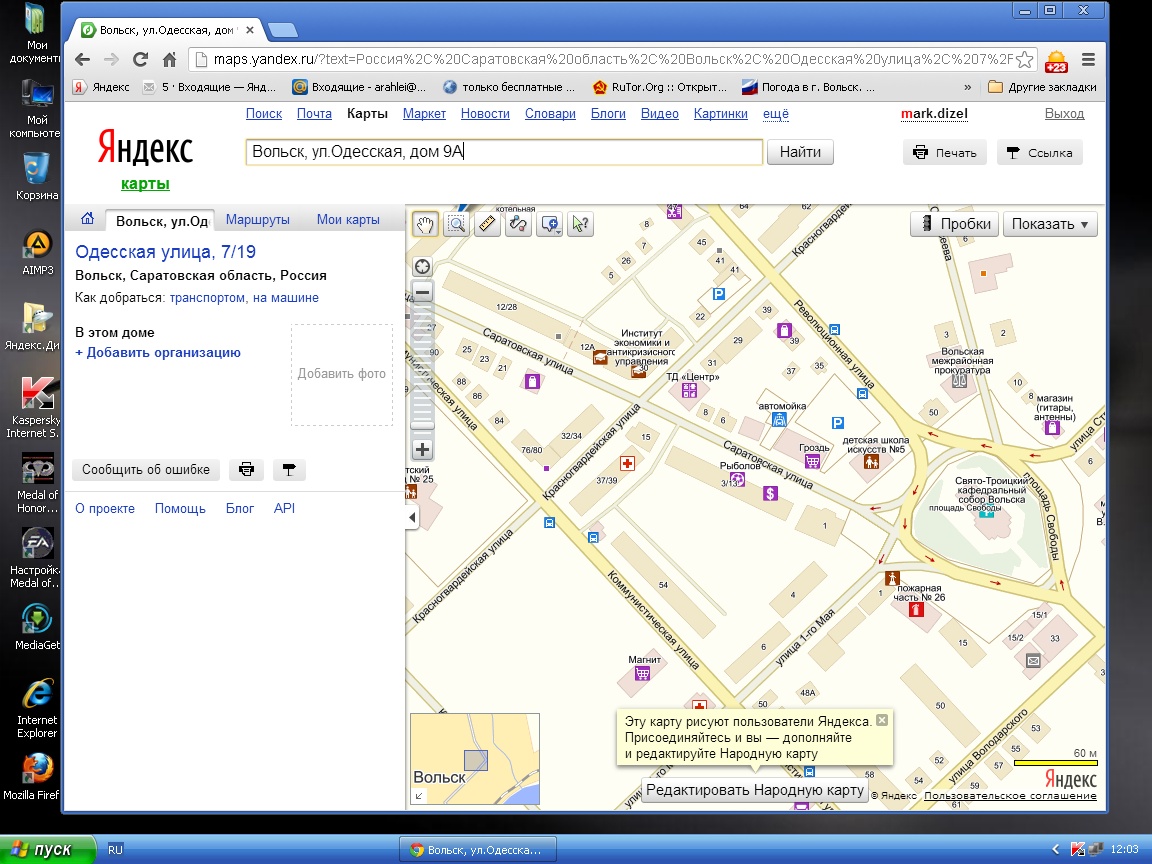
Task: Open the Погода в г. Вольск bookmark
Action: [x=808, y=87]
